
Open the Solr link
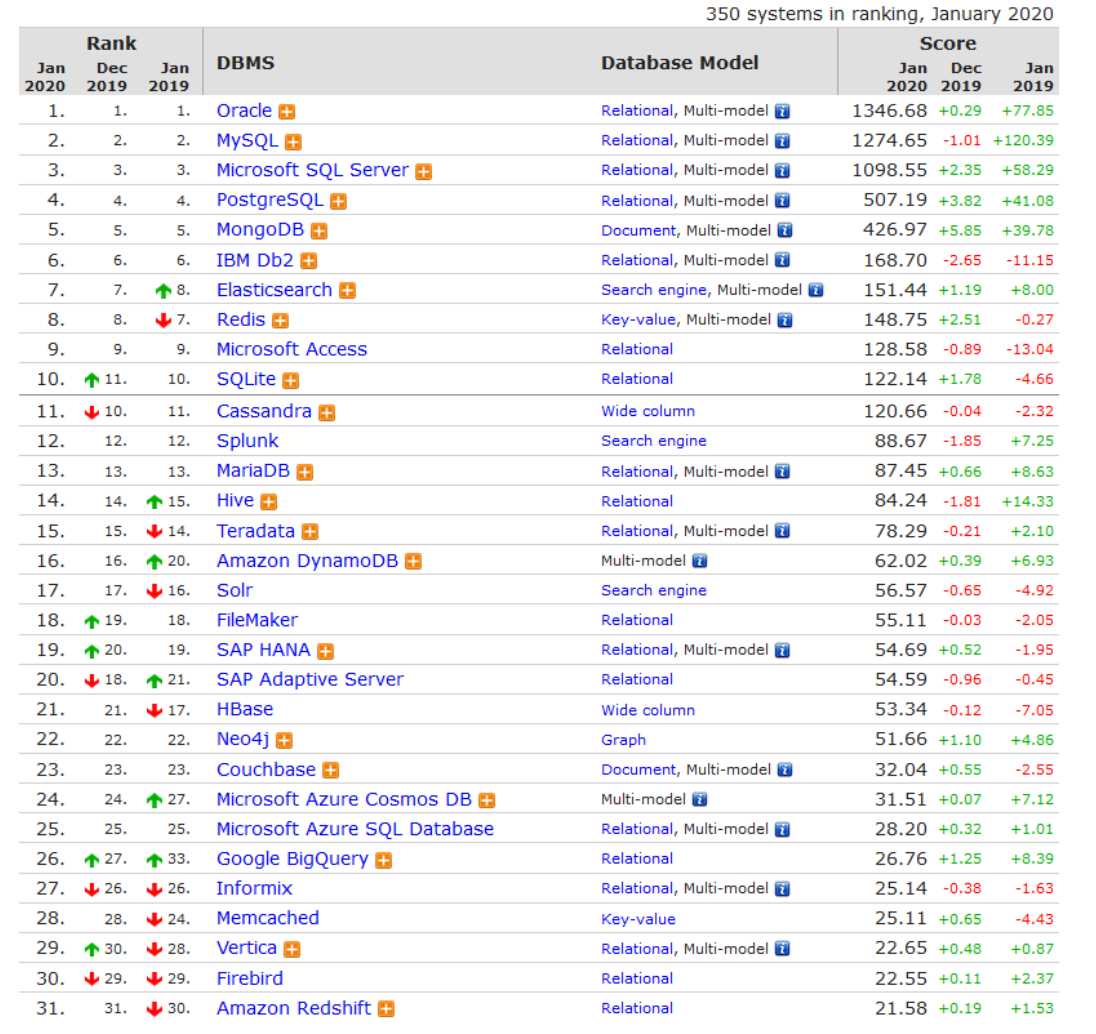pos(235,591)
